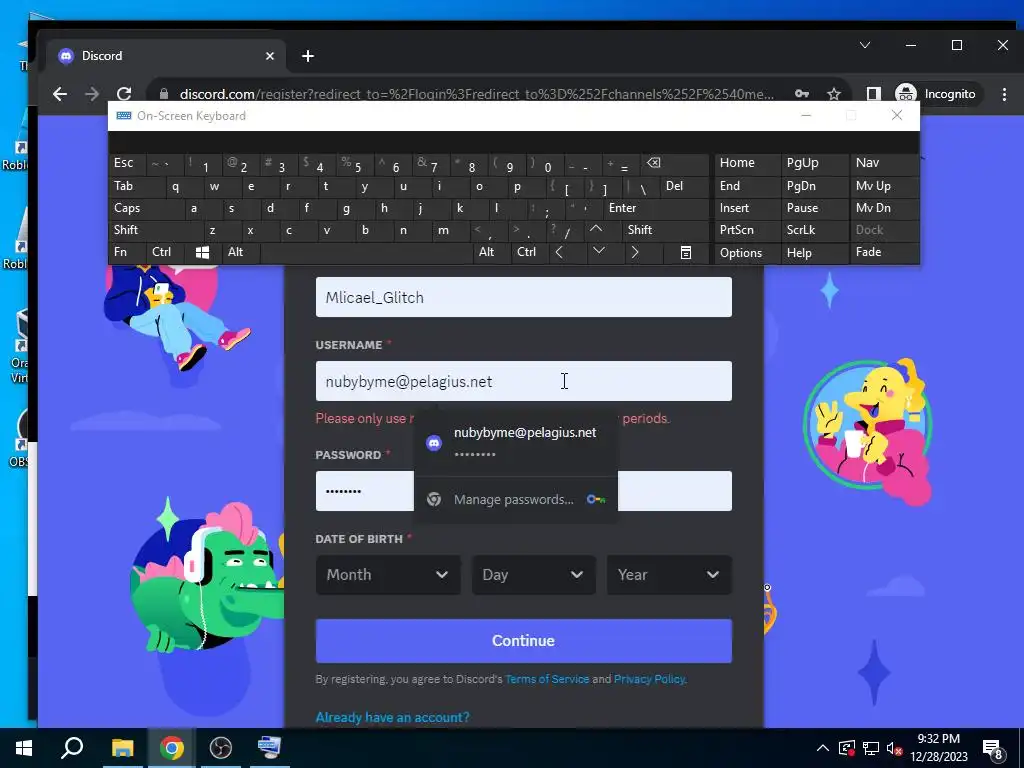The image size is (1024, 768).
Task: Open Manage passwords option
Action: click(x=516, y=500)
